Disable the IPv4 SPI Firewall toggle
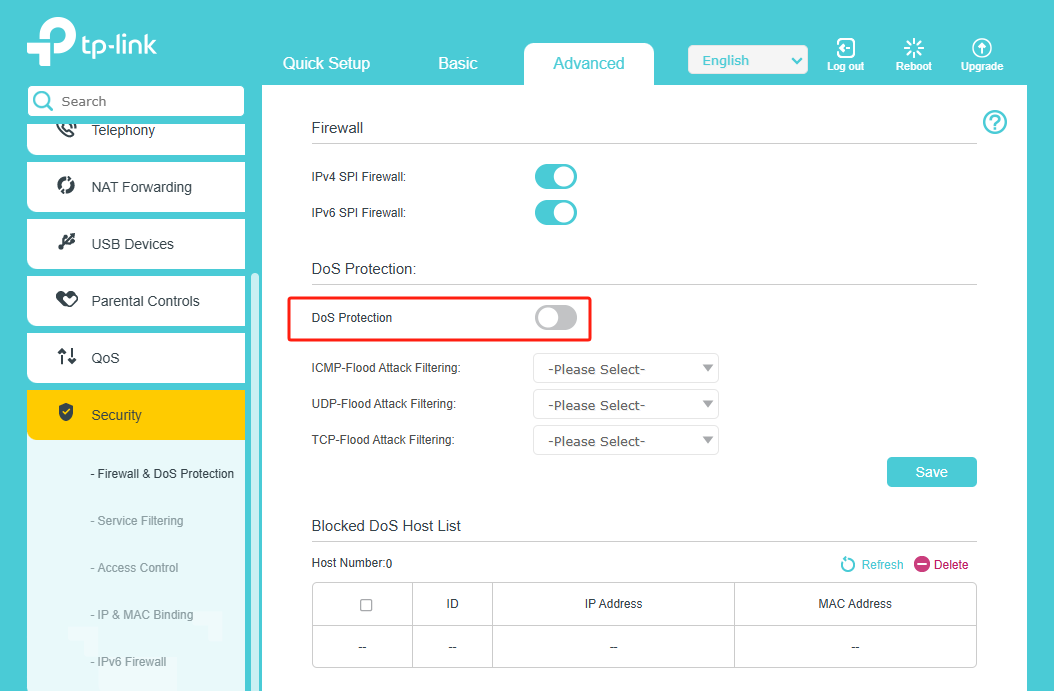This screenshot has width=1054, height=691. [556, 177]
